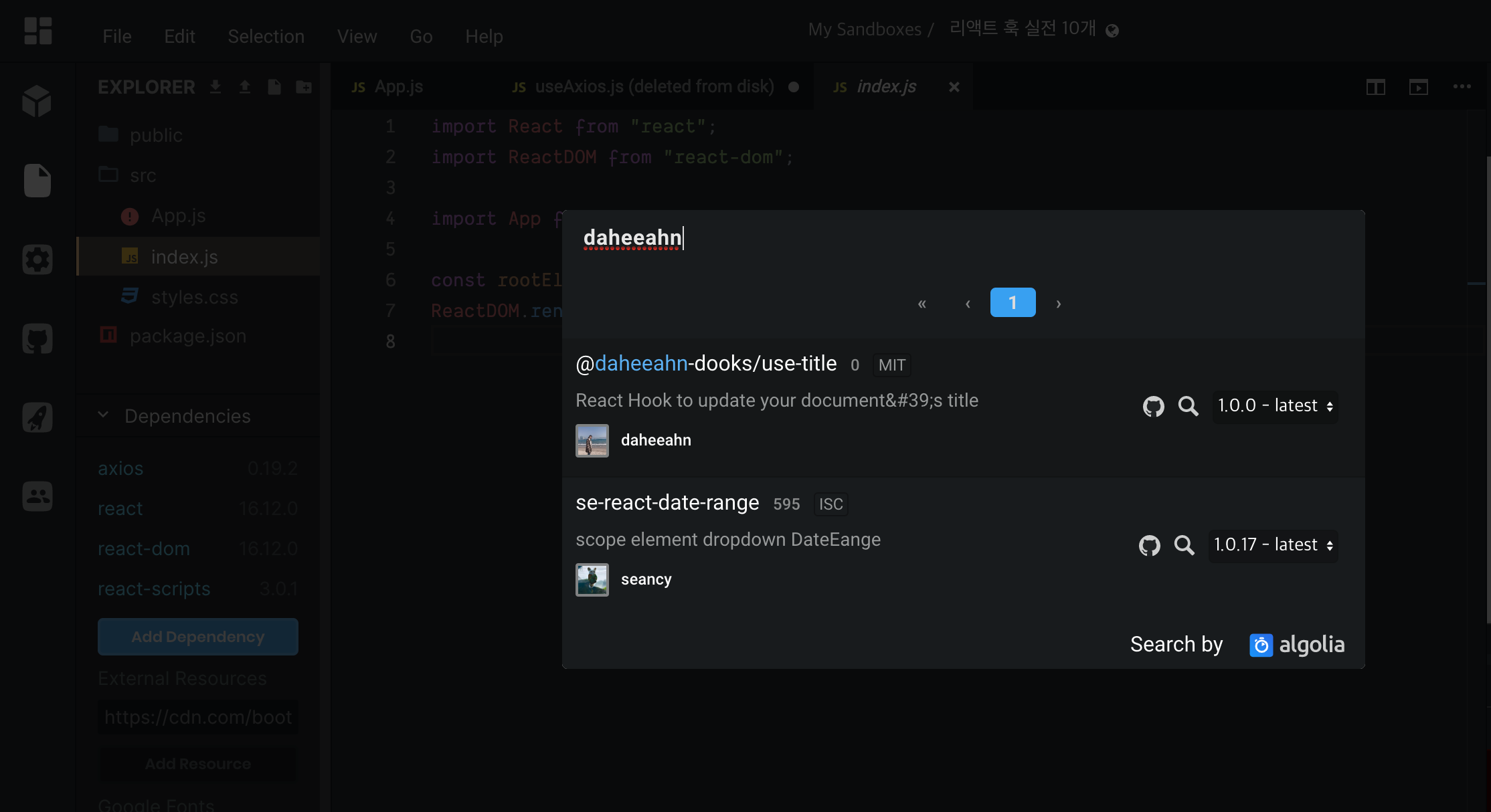Image resolution: width=1491 pixels, height=812 pixels.
Task: Click search icon beside se-react-date-range
Action: click(x=1184, y=545)
